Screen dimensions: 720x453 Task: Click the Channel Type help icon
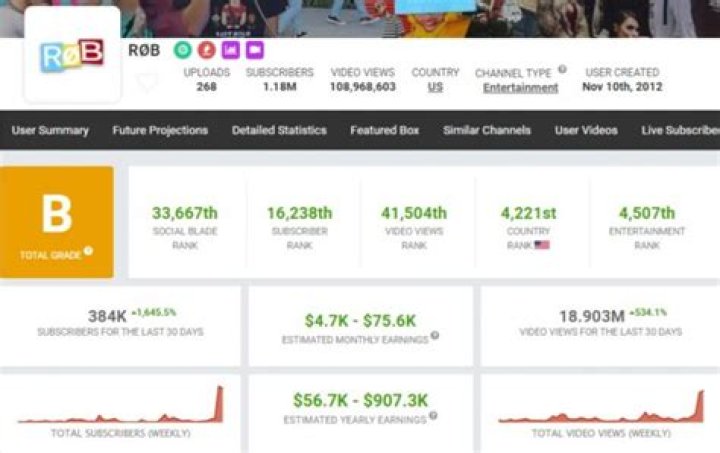pos(562,70)
